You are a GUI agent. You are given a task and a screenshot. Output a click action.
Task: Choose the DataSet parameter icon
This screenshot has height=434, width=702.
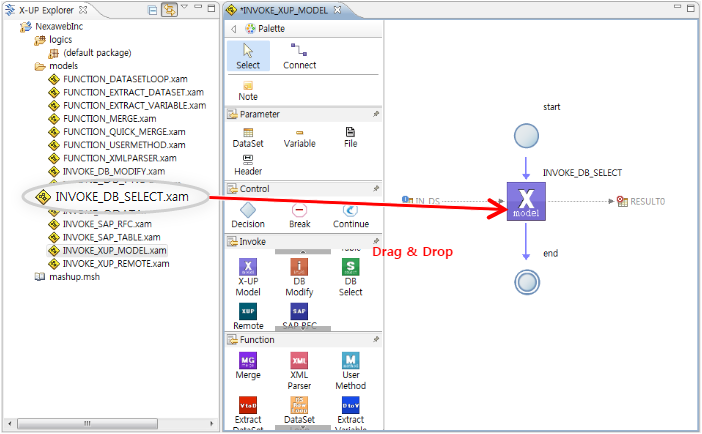tap(247, 137)
